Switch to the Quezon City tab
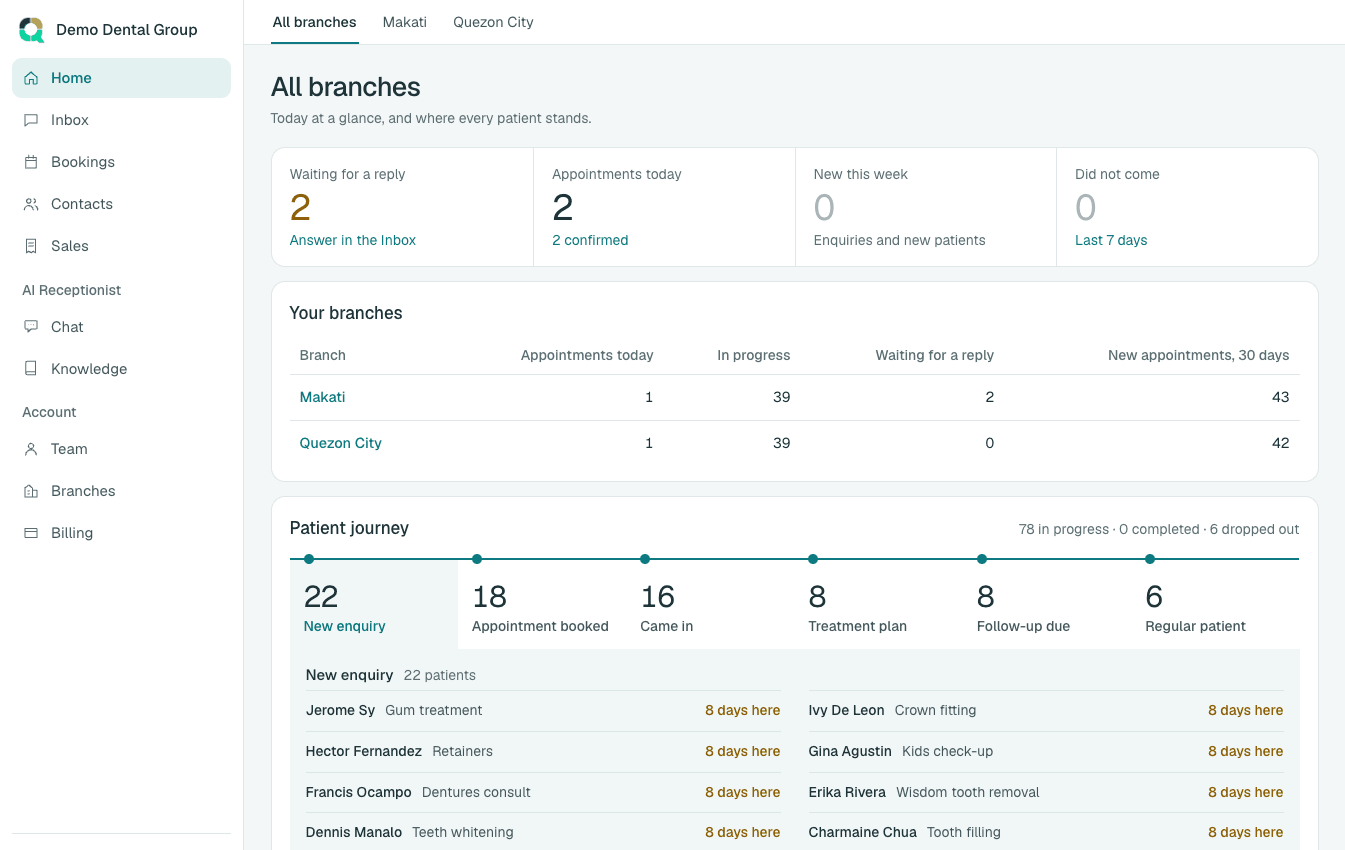This screenshot has height=850, width=1345. pyautogui.click(x=493, y=22)
